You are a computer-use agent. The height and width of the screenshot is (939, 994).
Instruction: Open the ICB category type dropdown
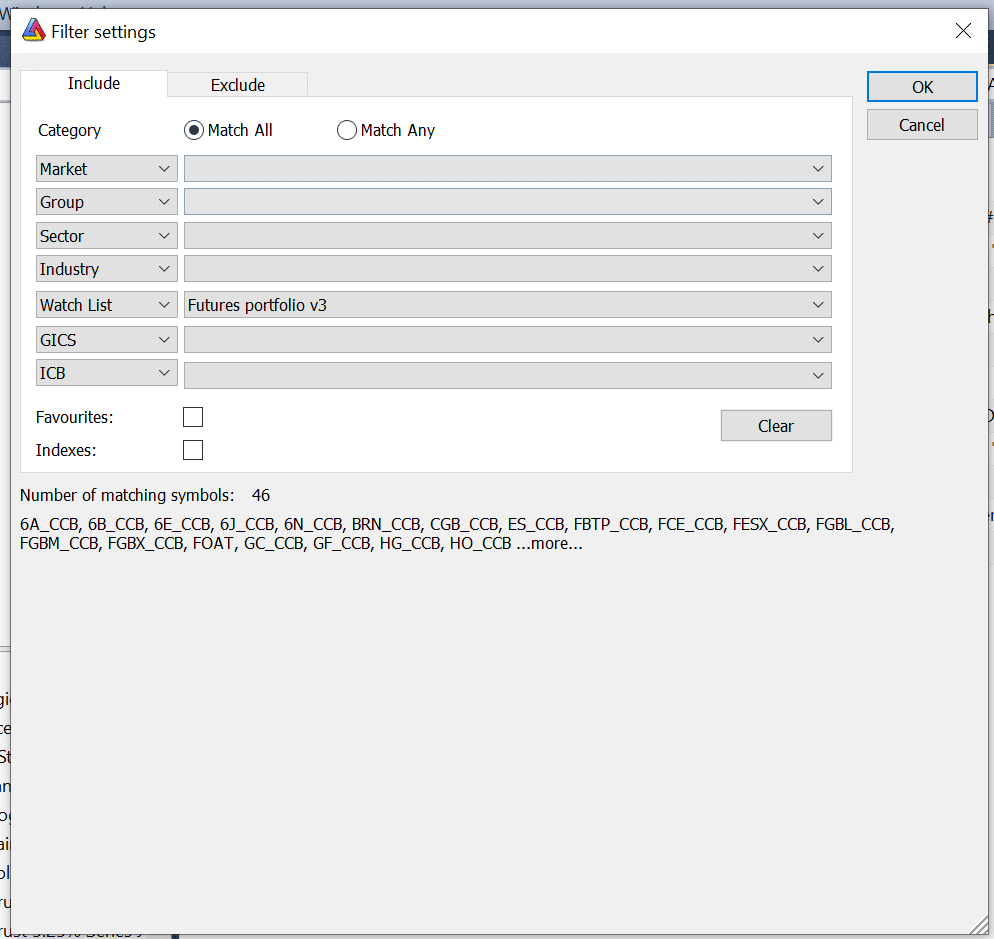[106, 373]
